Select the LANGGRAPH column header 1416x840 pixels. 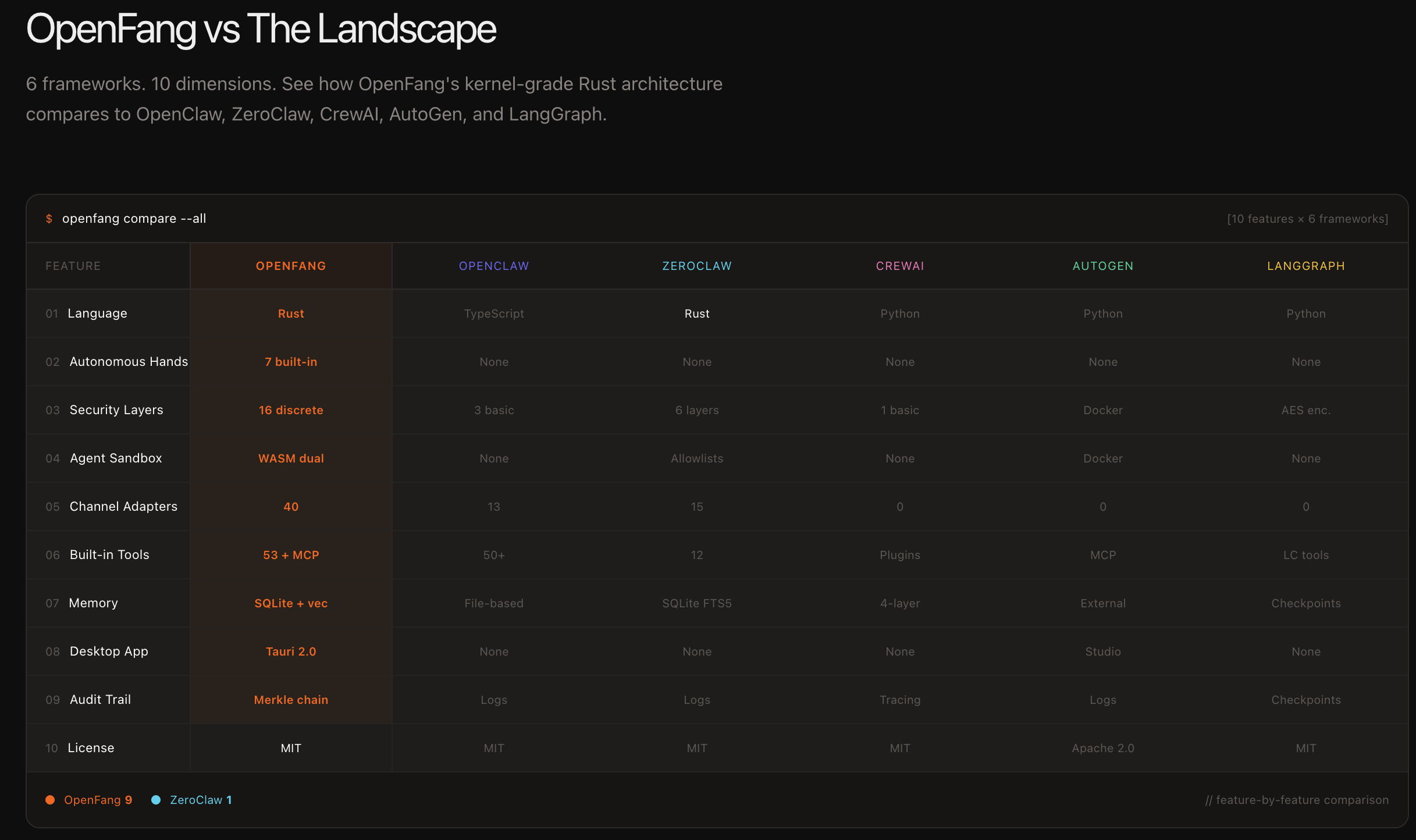click(x=1305, y=265)
